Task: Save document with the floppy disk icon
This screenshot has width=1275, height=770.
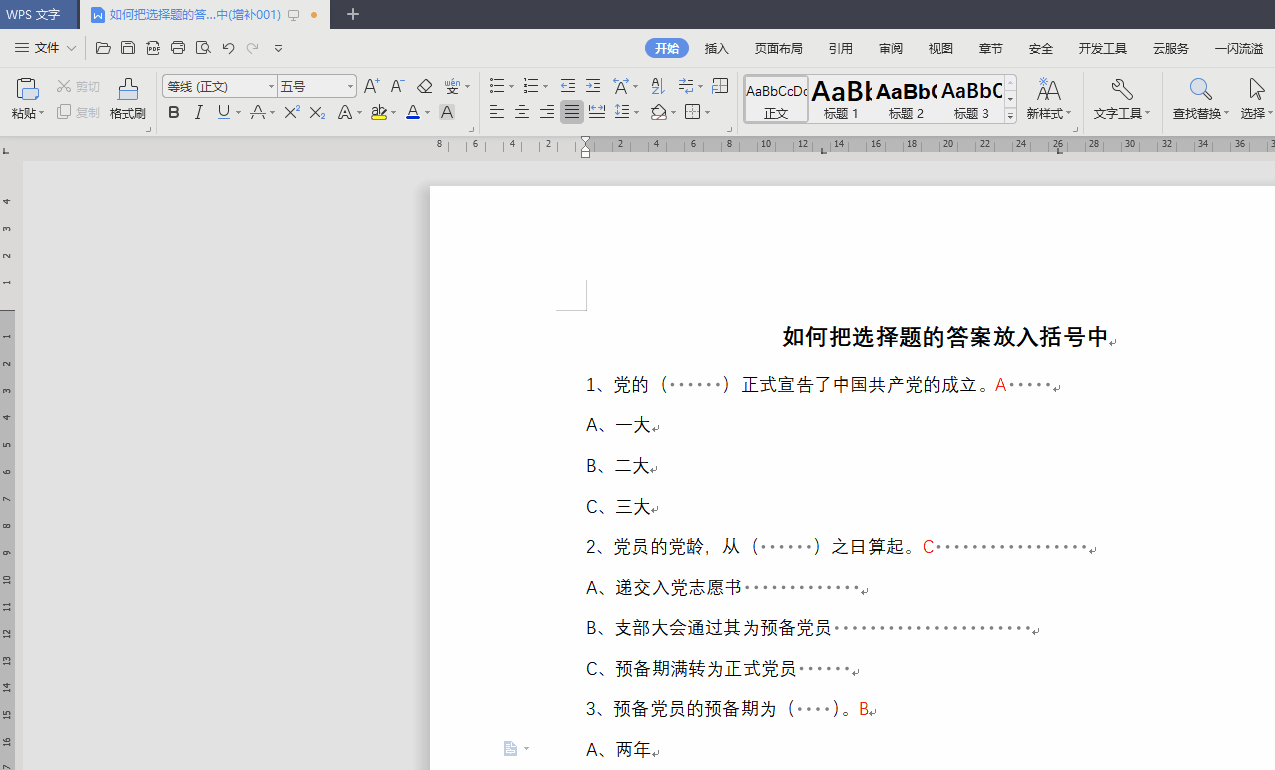Action: [x=128, y=47]
